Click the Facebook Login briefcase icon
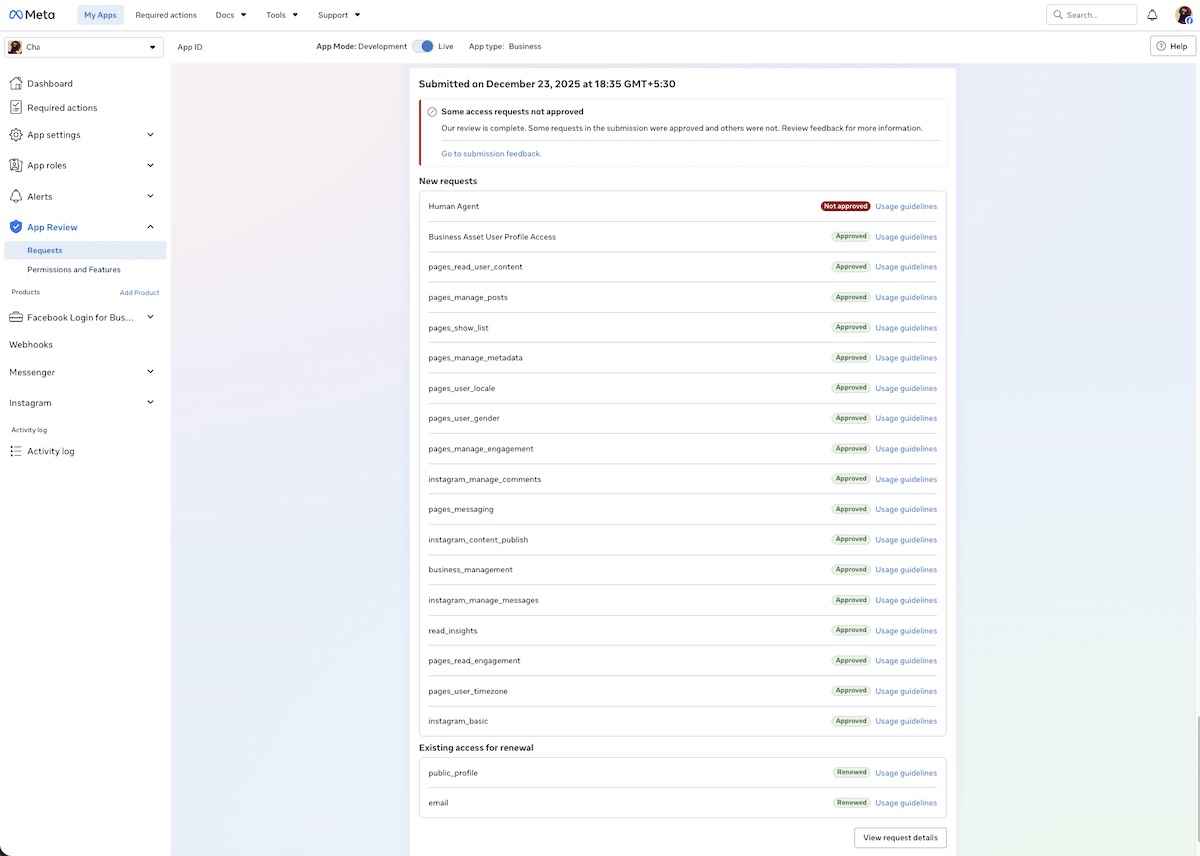 (x=16, y=317)
